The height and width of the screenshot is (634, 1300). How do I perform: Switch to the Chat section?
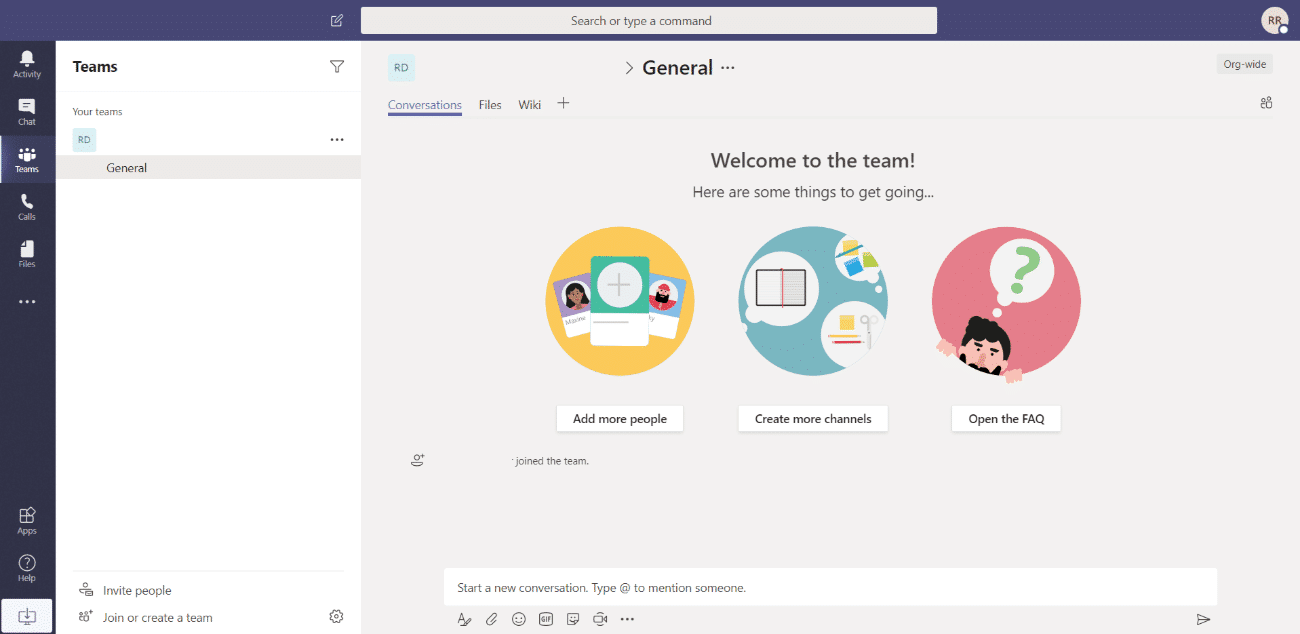(27, 110)
